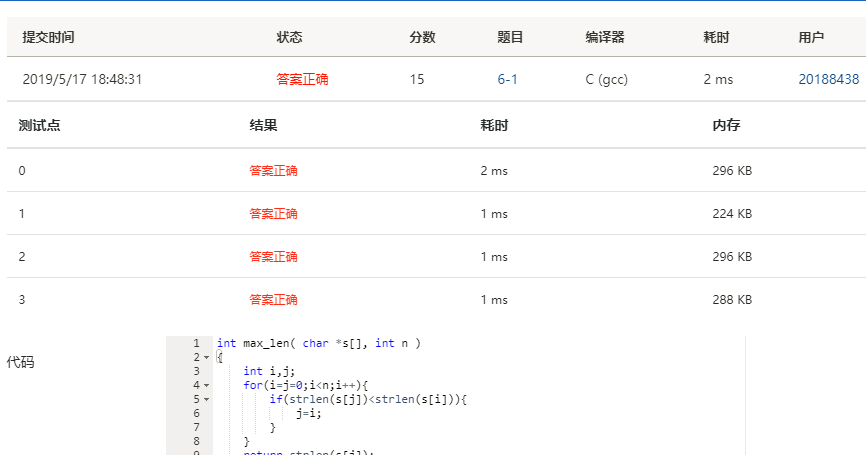The width and height of the screenshot is (866, 455).
Task: Click test point 0 time 2 ms
Action: 494,171
